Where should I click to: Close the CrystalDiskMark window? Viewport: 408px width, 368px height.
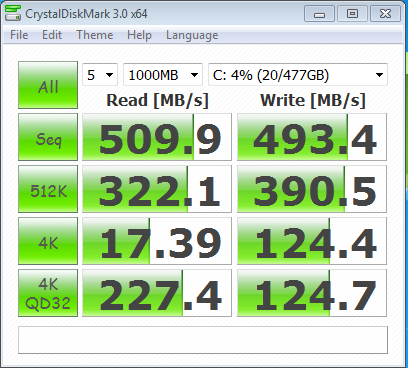click(385, 14)
